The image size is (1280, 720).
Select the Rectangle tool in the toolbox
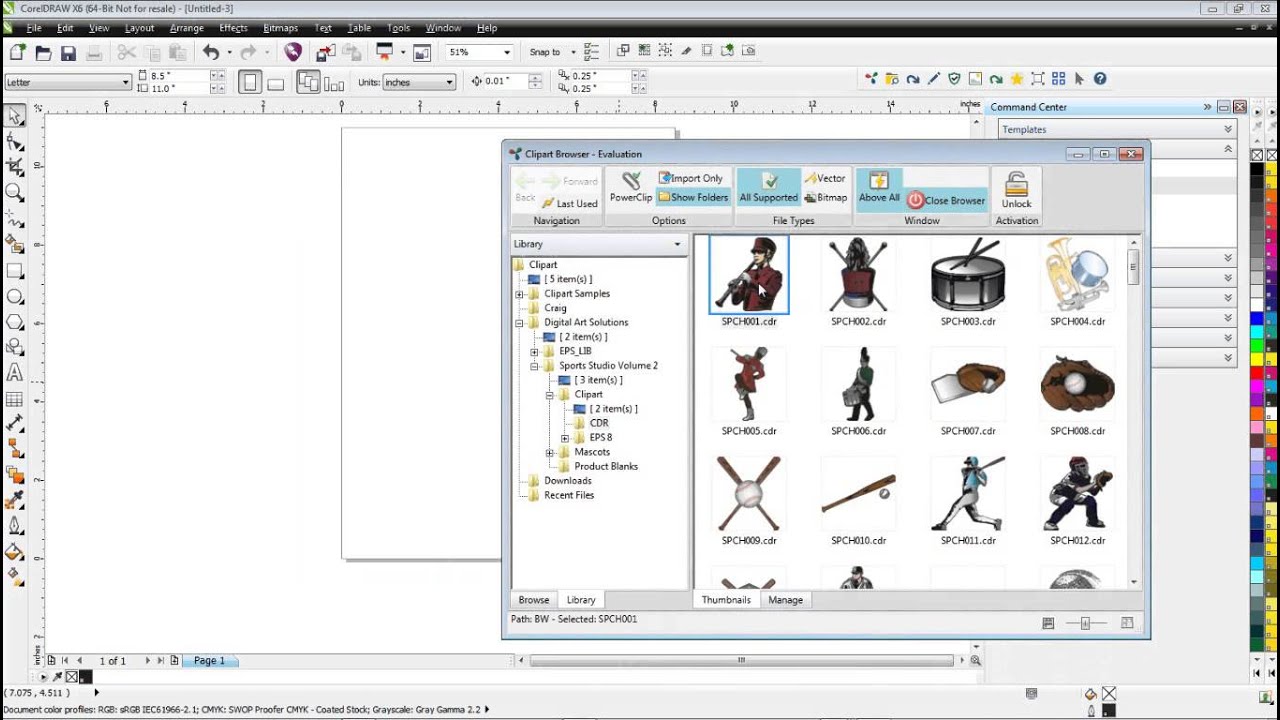(15, 271)
